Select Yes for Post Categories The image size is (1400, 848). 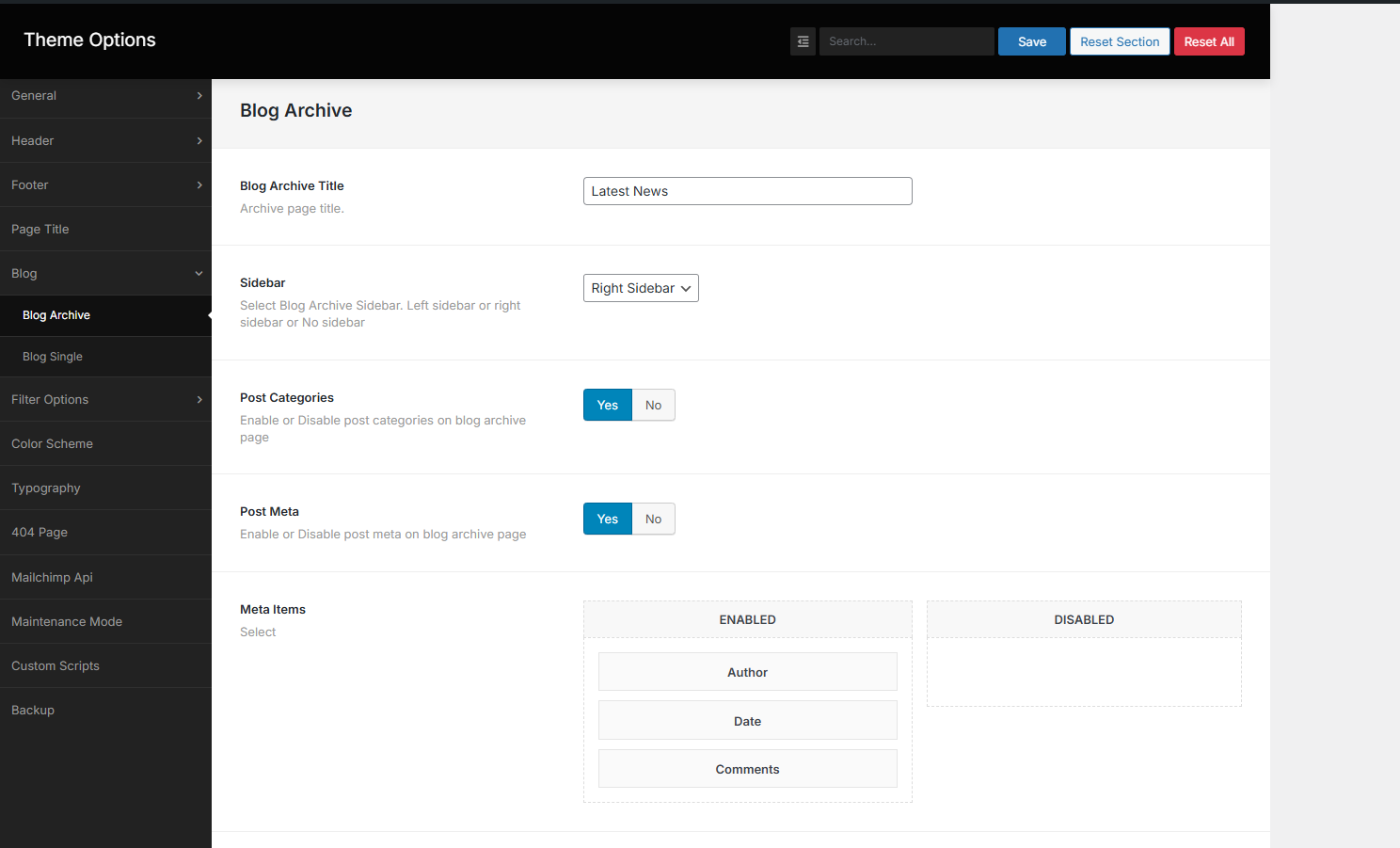(x=608, y=406)
